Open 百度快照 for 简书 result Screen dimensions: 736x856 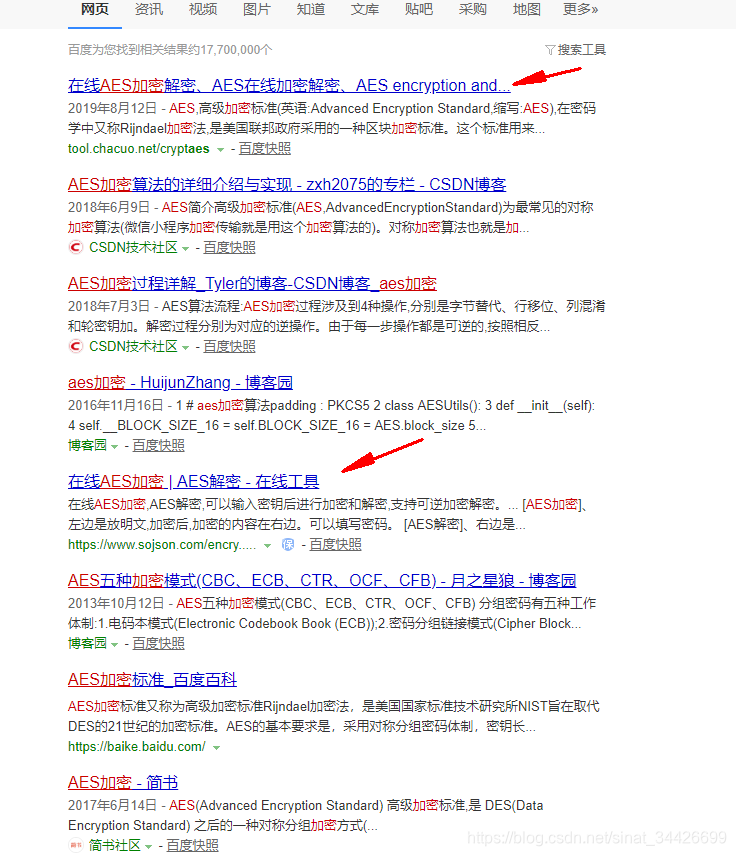click(192, 845)
